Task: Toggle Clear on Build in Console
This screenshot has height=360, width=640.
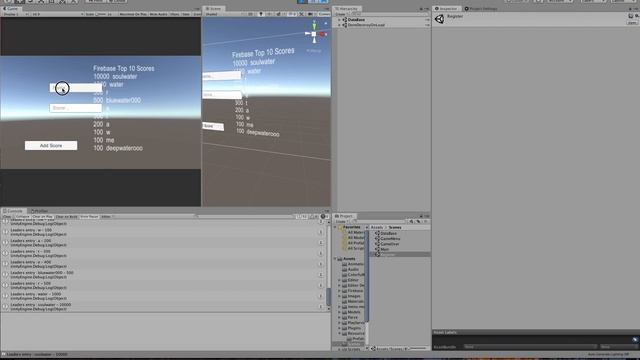Action: (66, 217)
